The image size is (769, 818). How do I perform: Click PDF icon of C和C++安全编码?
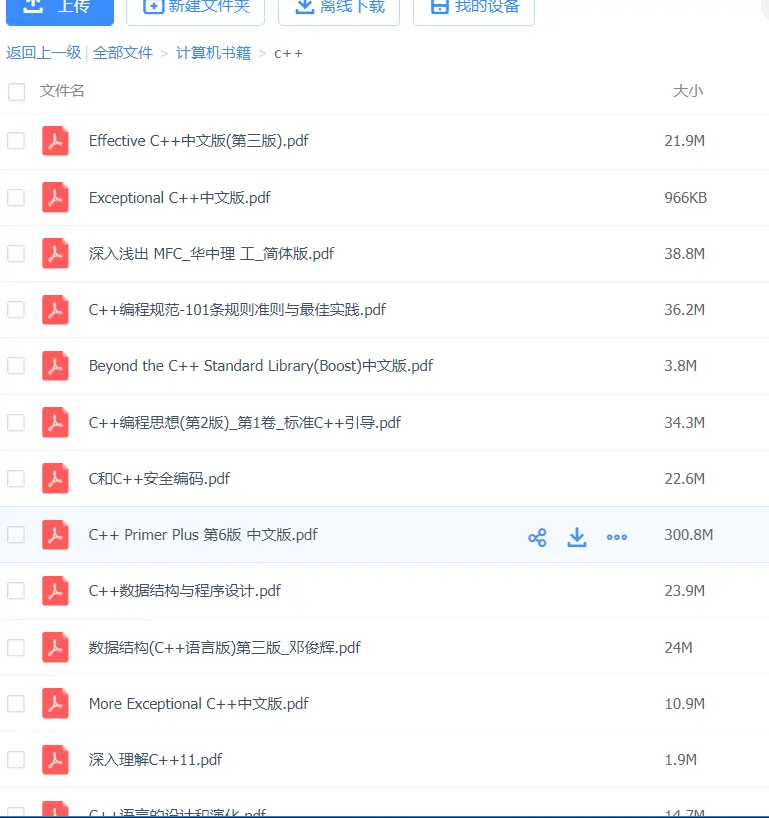(55, 478)
